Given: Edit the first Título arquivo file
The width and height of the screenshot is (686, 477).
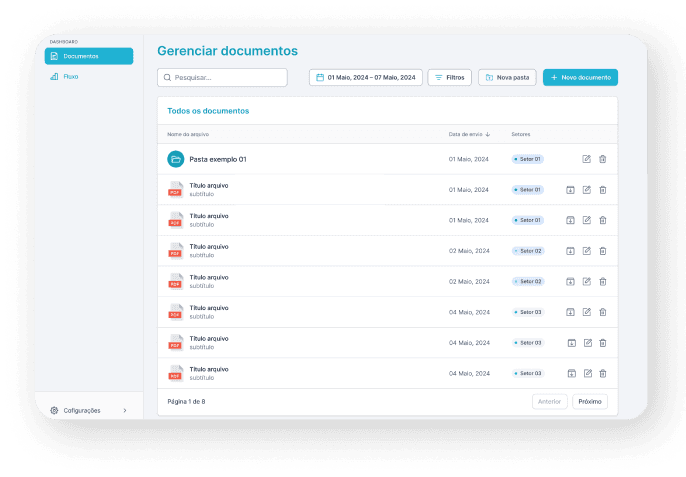Looking at the screenshot, I should click(587, 190).
